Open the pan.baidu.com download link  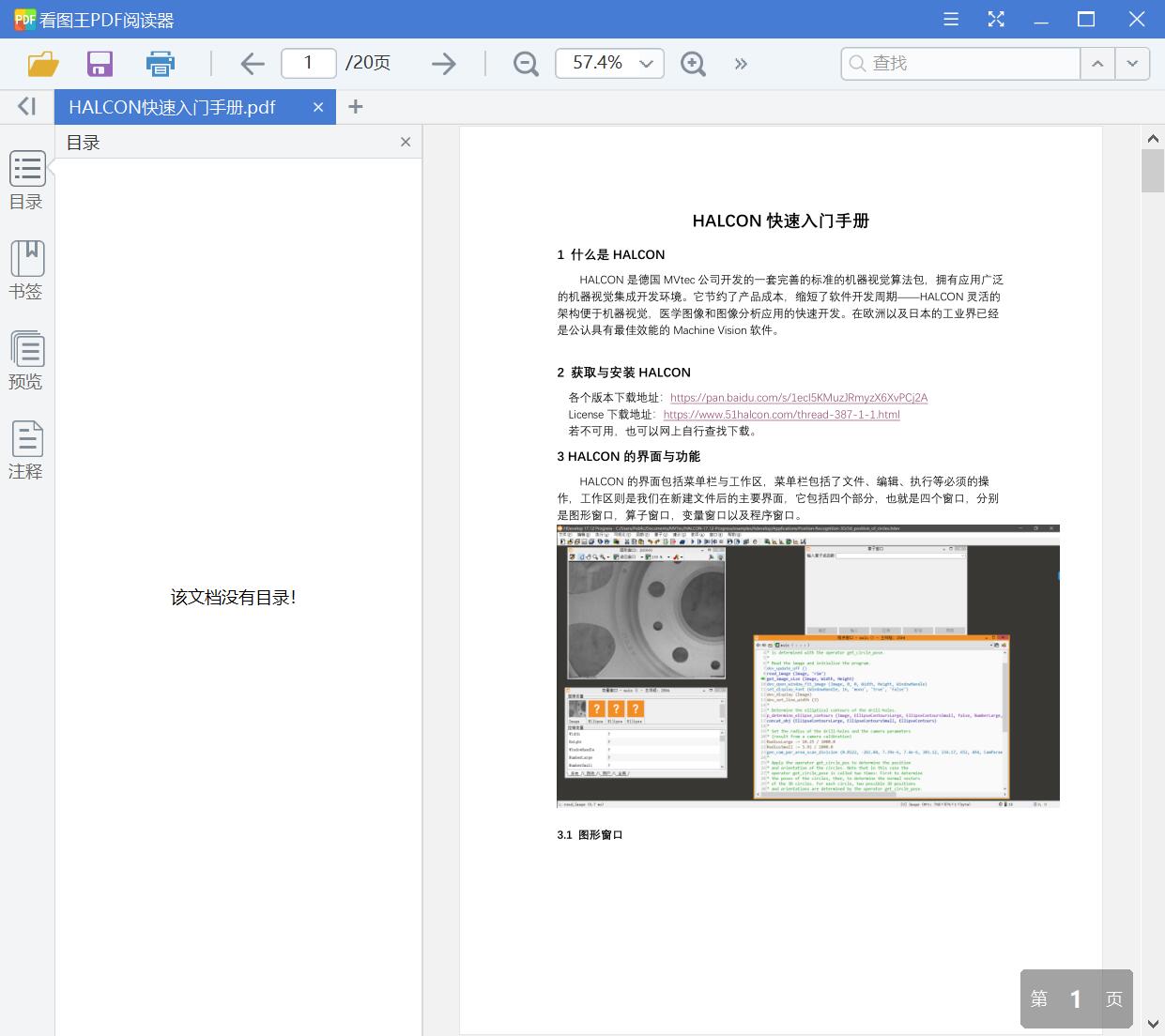(799, 398)
